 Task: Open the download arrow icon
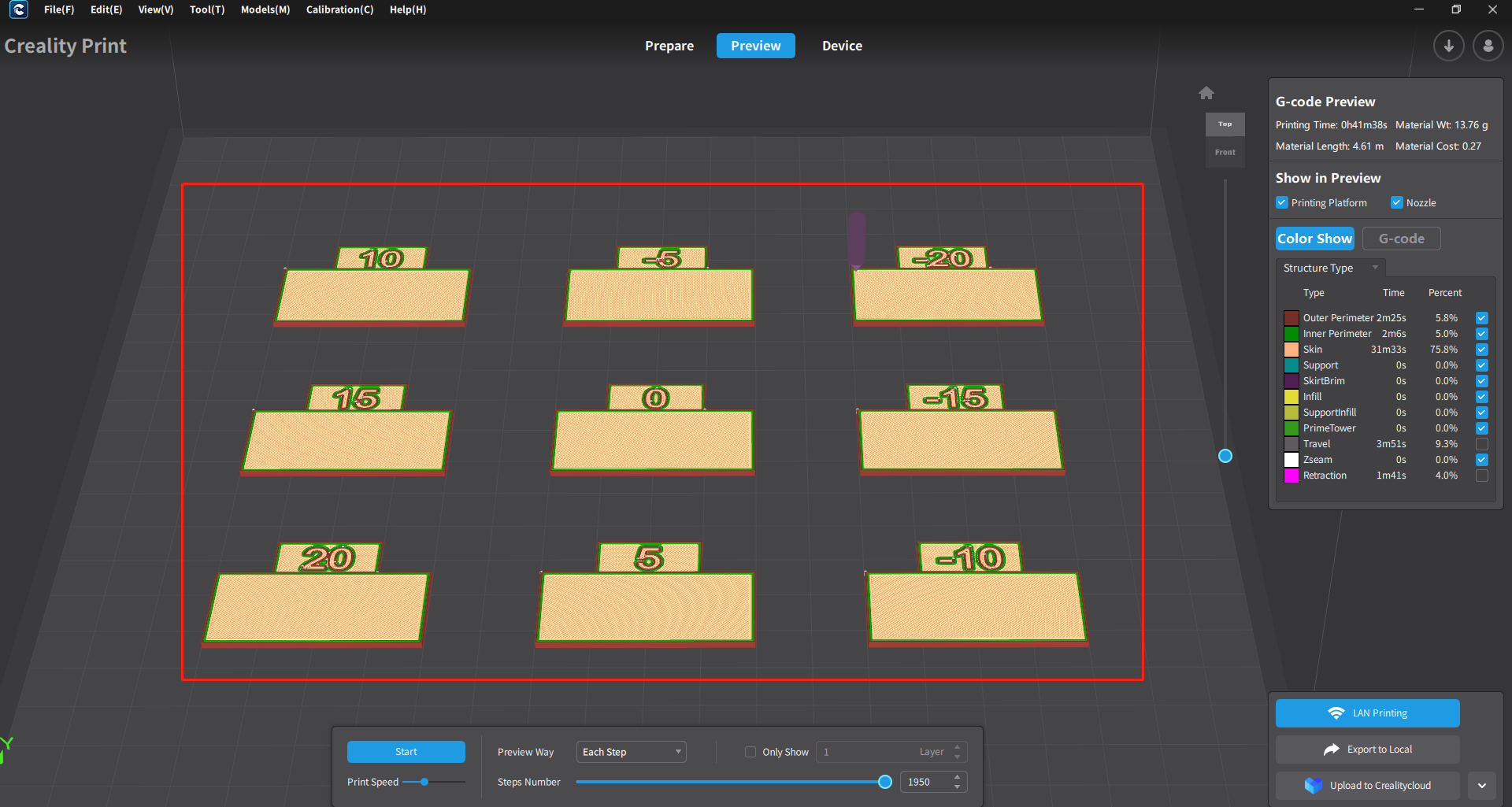pos(1448,46)
